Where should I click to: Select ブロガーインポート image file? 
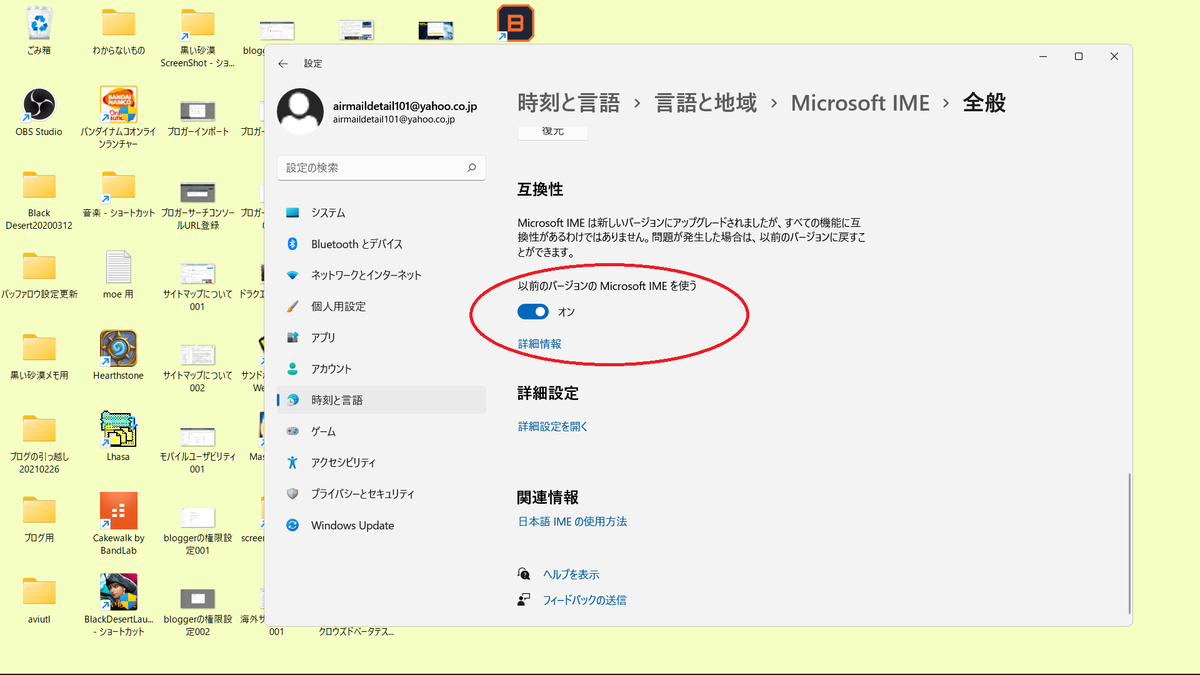(x=198, y=118)
